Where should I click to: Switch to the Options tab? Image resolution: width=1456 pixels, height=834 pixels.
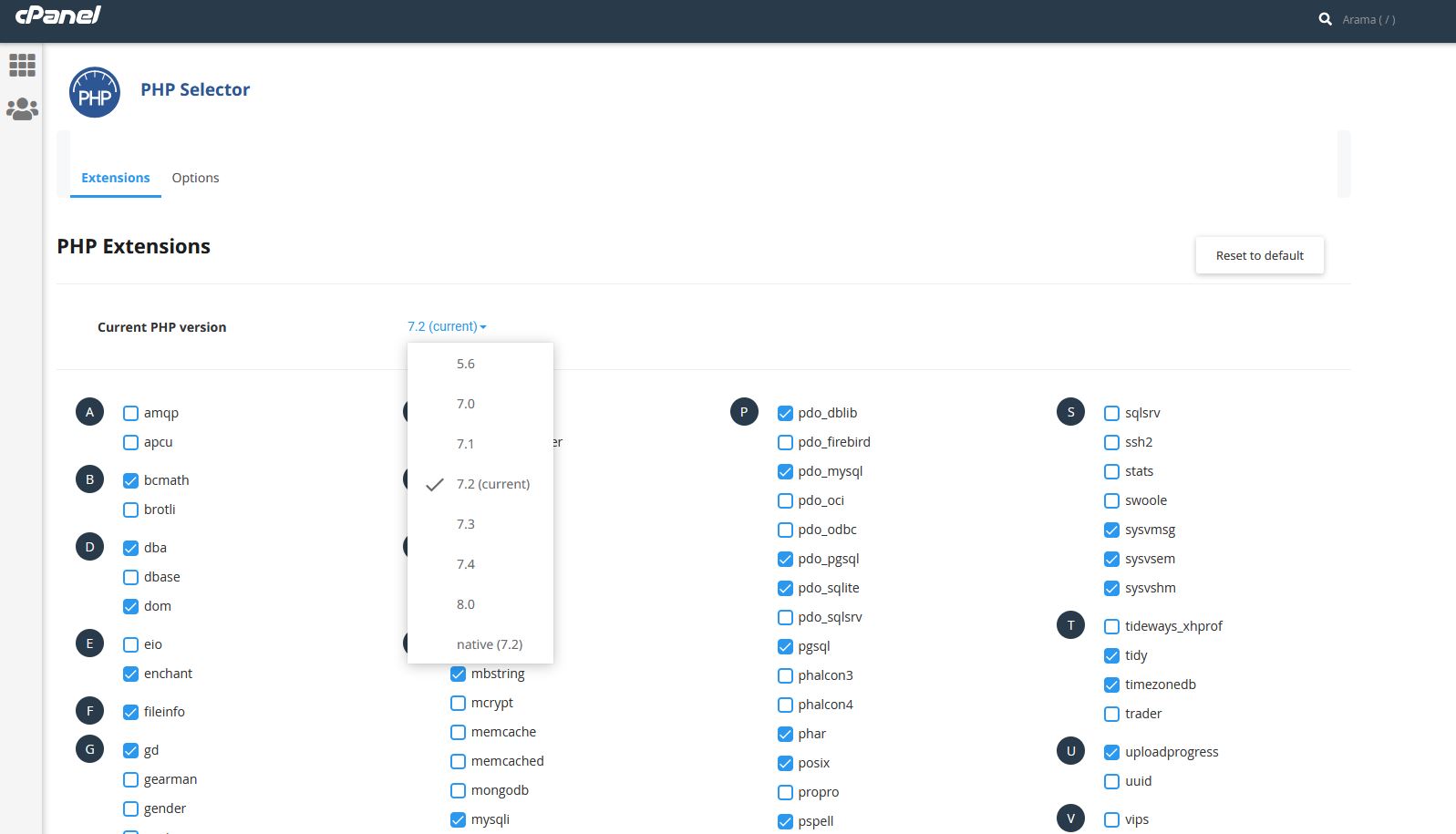[x=195, y=178]
